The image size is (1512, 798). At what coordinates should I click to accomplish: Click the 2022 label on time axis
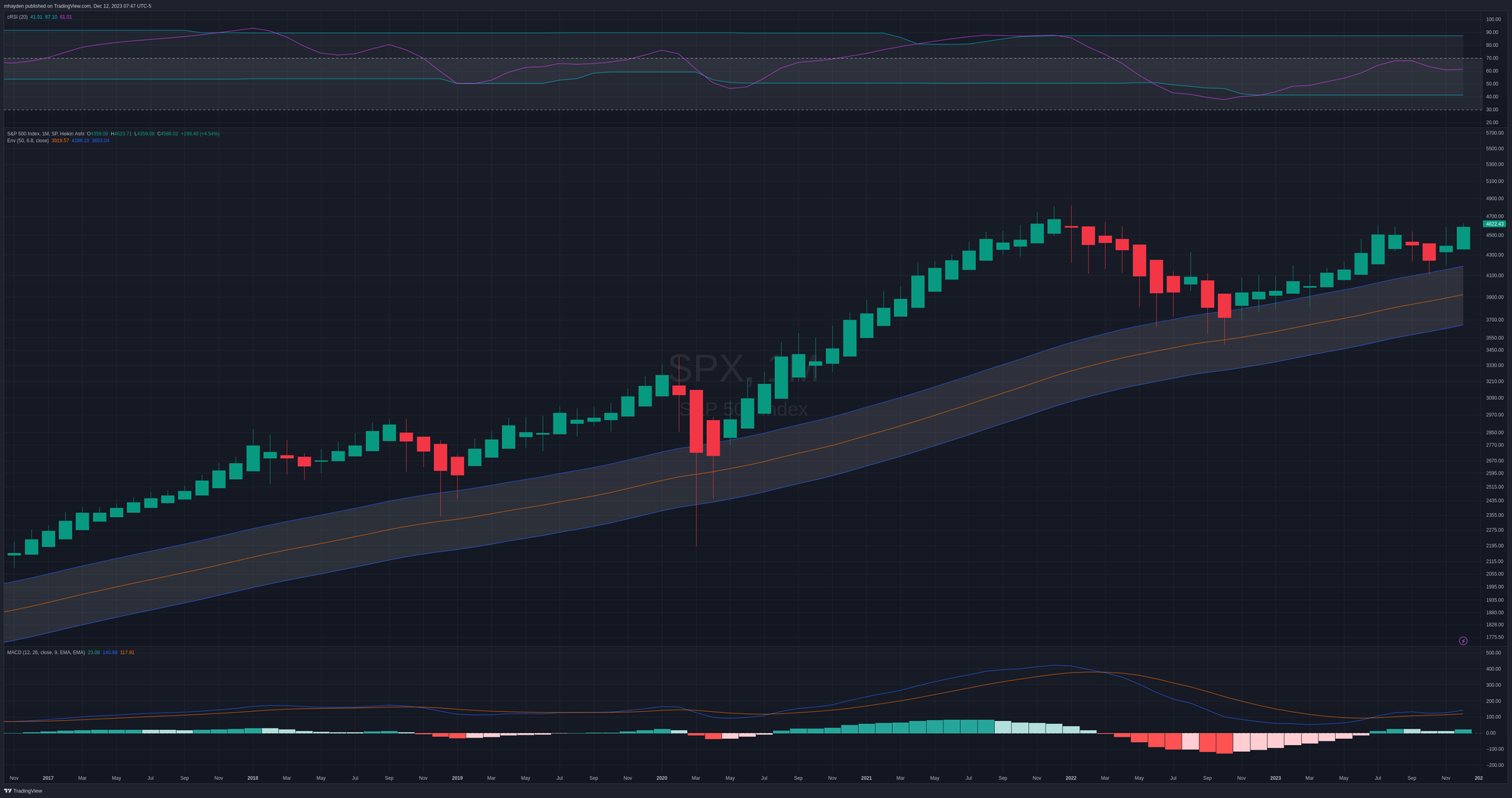click(x=1070, y=778)
